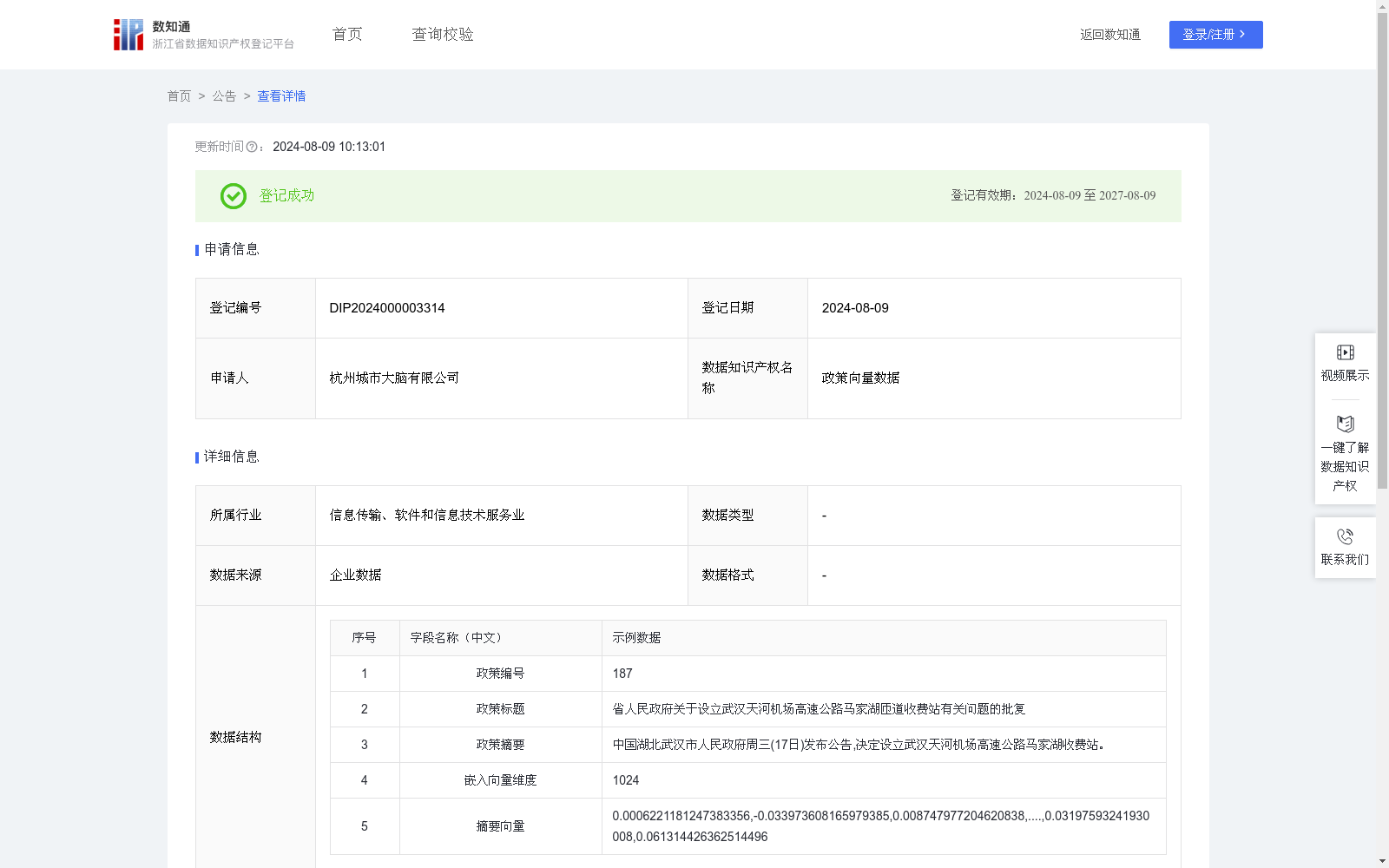Image resolution: width=1389 pixels, height=868 pixels.
Task: Select the registration number DIP2024000003314
Action: point(387,308)
